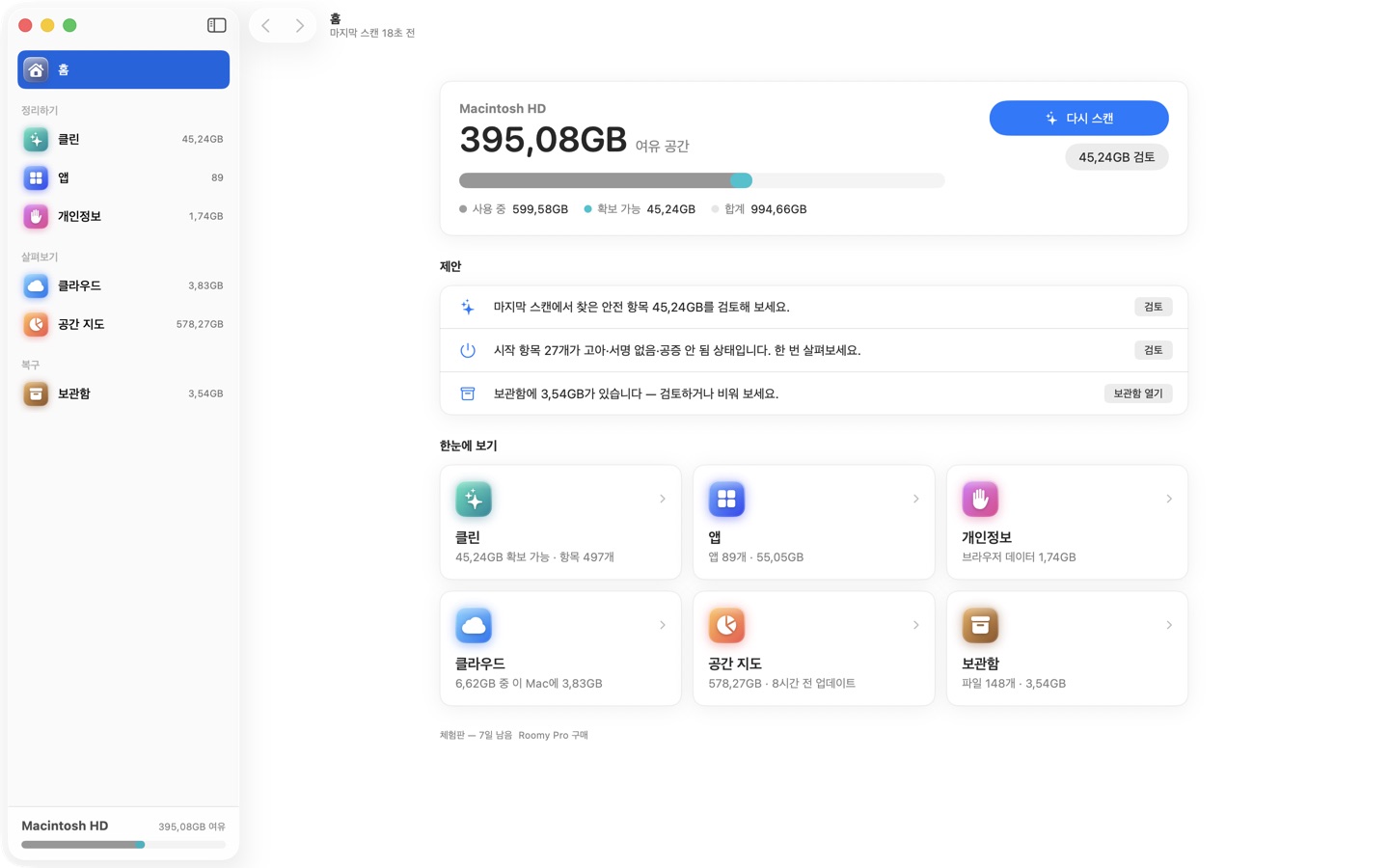Click the 395,08GB free space value

pos(543,140)
